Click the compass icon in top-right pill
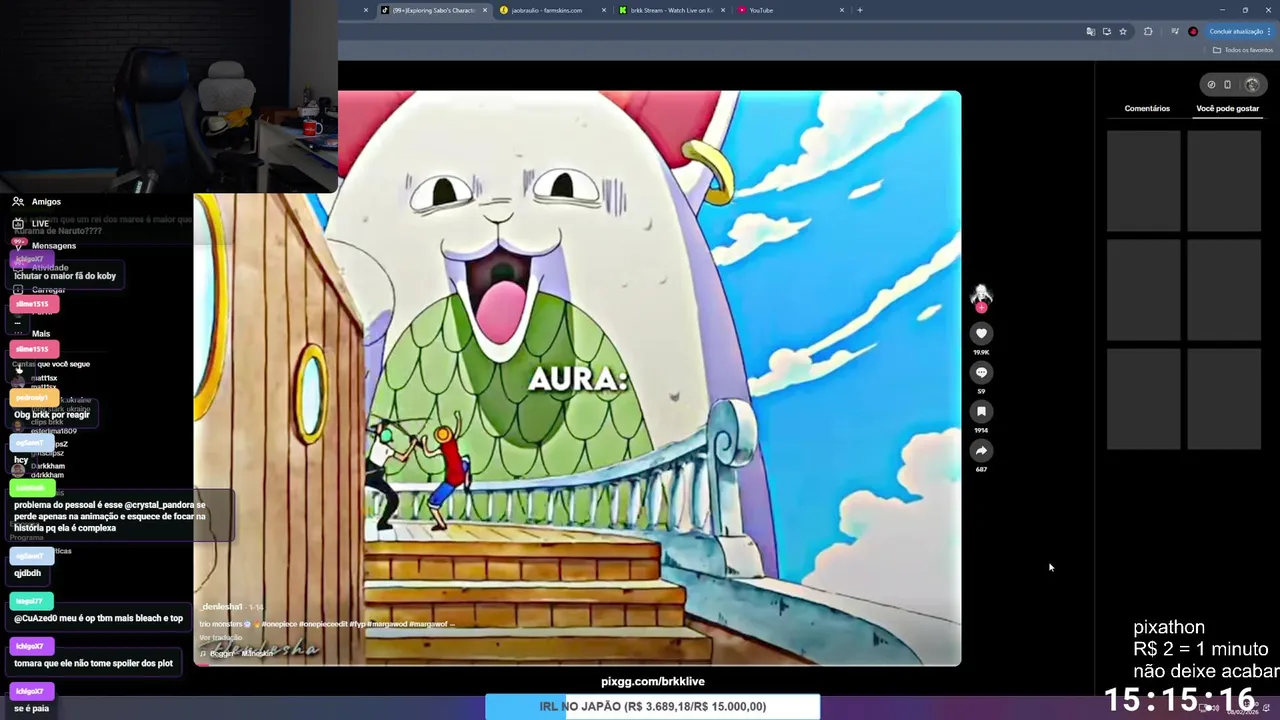Screen dimensions: 1280x720 pyautogui.click(x=1211, y=84)
